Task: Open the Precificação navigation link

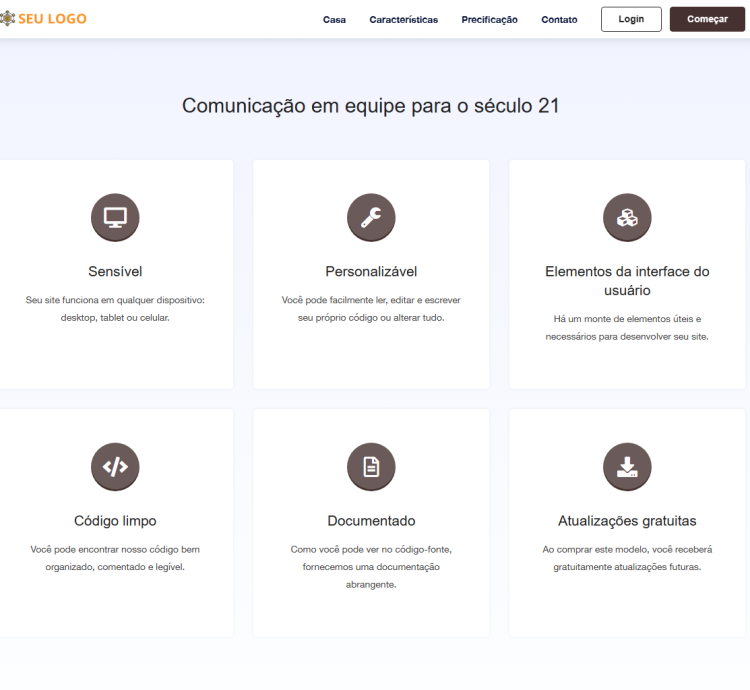Action: 489,20
